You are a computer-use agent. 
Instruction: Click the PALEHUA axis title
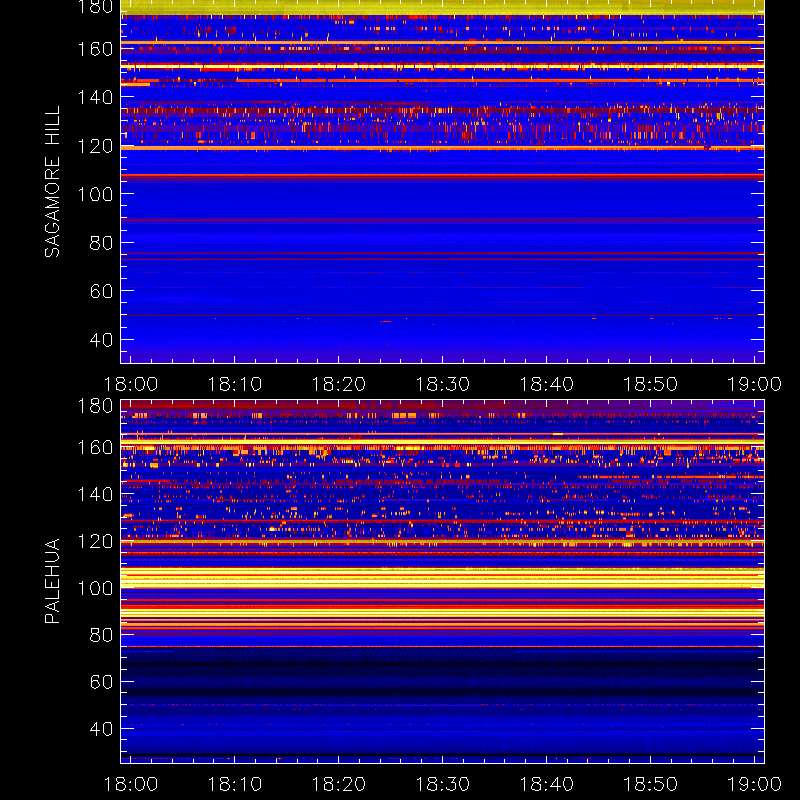(x=53, y=581)
